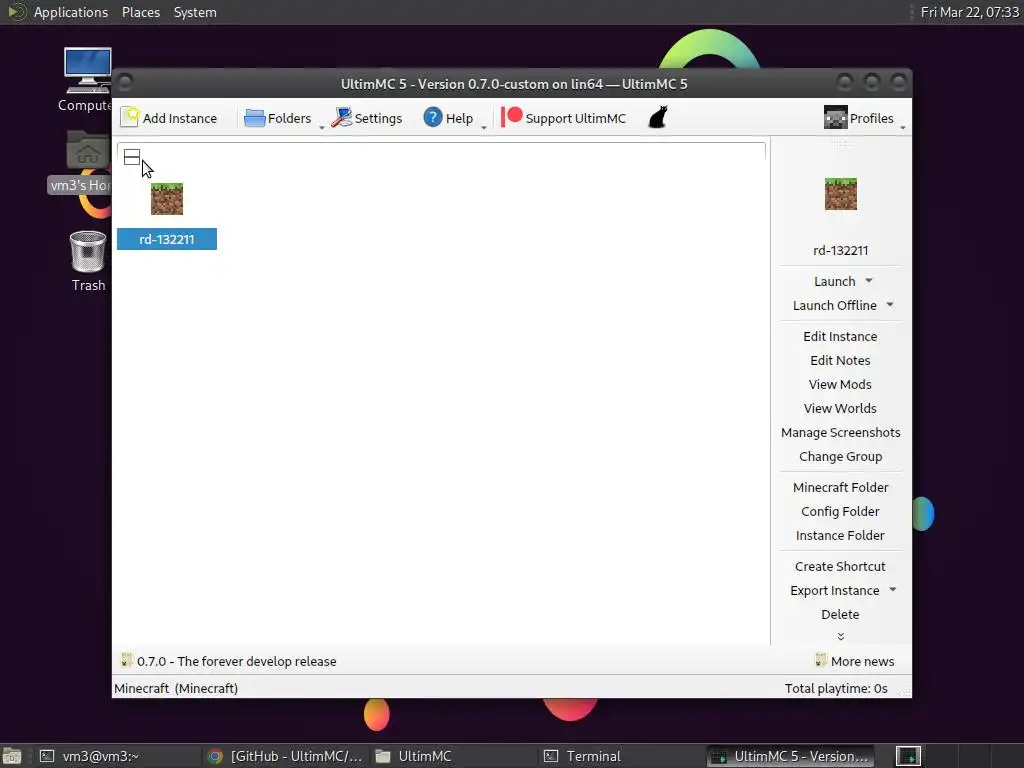The height and width of the screenshot is (768, 1024).
Task: Click the Add Instance toolbar button
Action: [169, 118]
